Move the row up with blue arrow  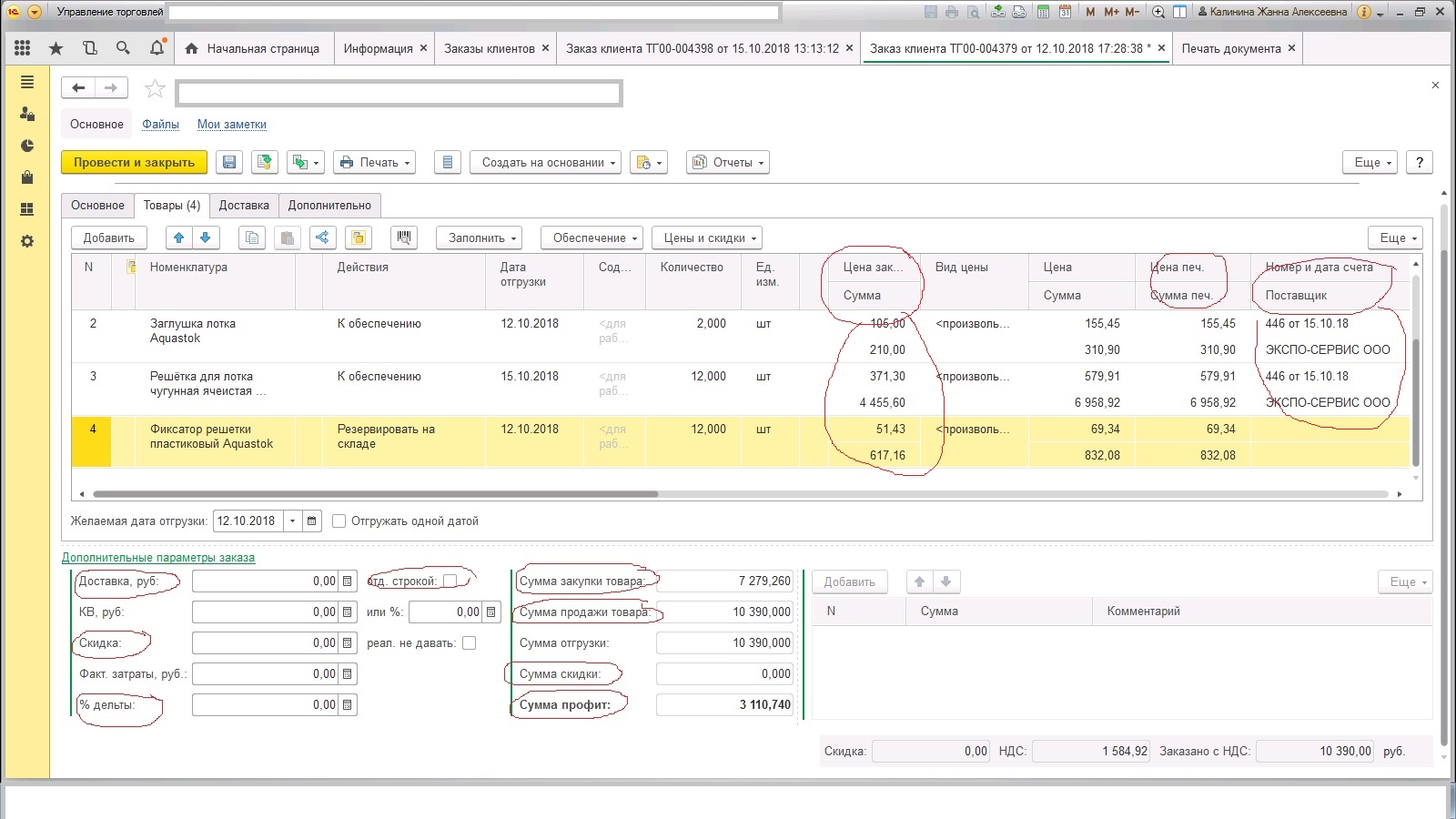pos(178,238)
